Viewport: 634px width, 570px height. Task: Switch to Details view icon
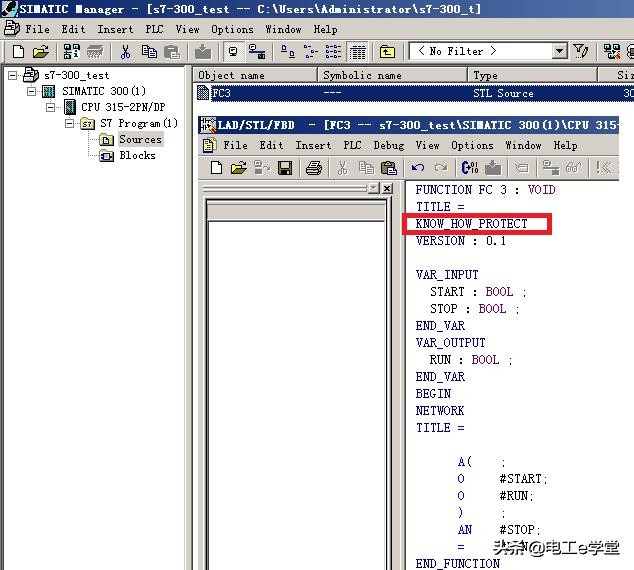[358, 52]
